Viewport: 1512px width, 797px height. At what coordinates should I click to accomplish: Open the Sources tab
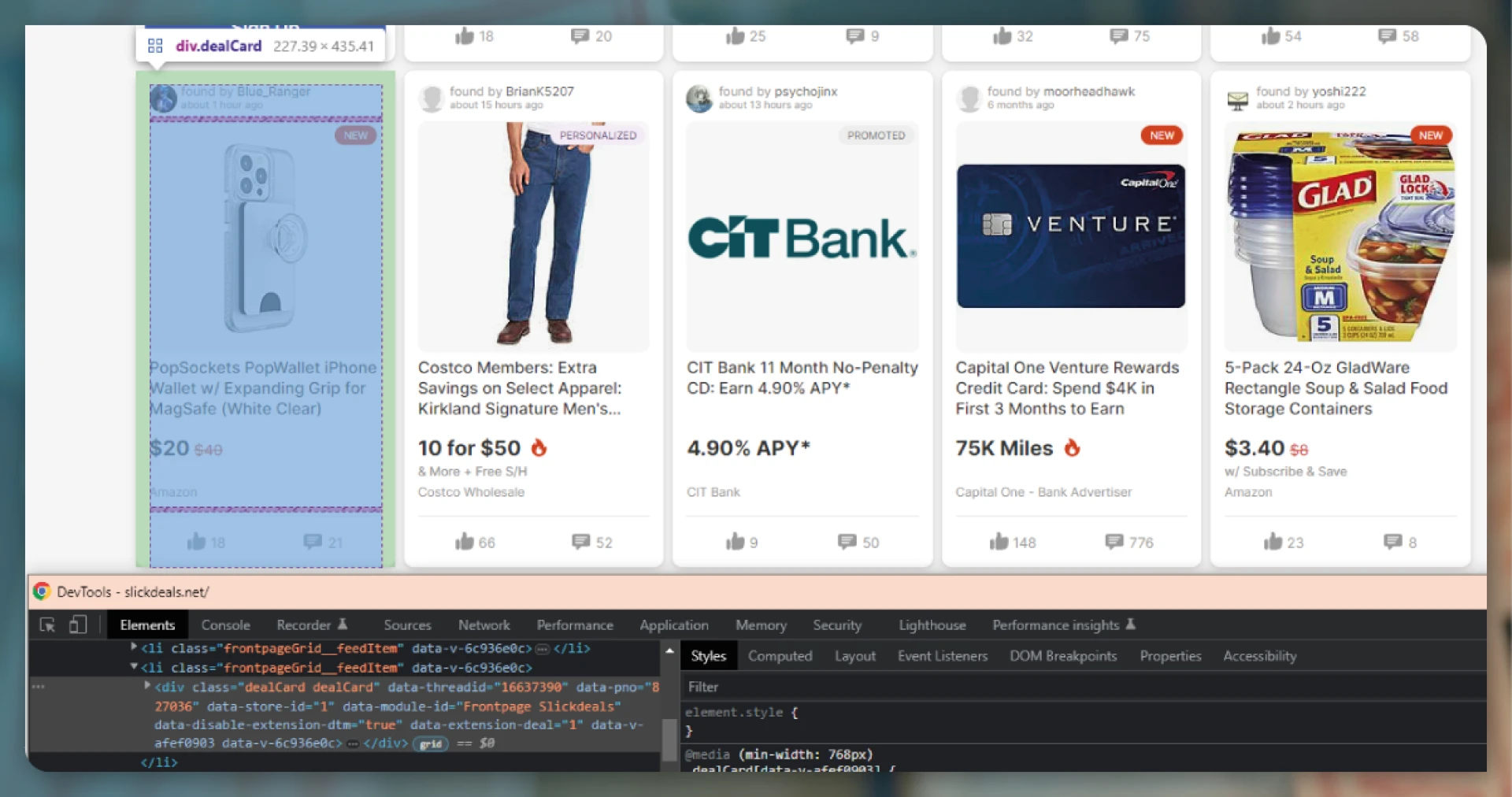407,625
